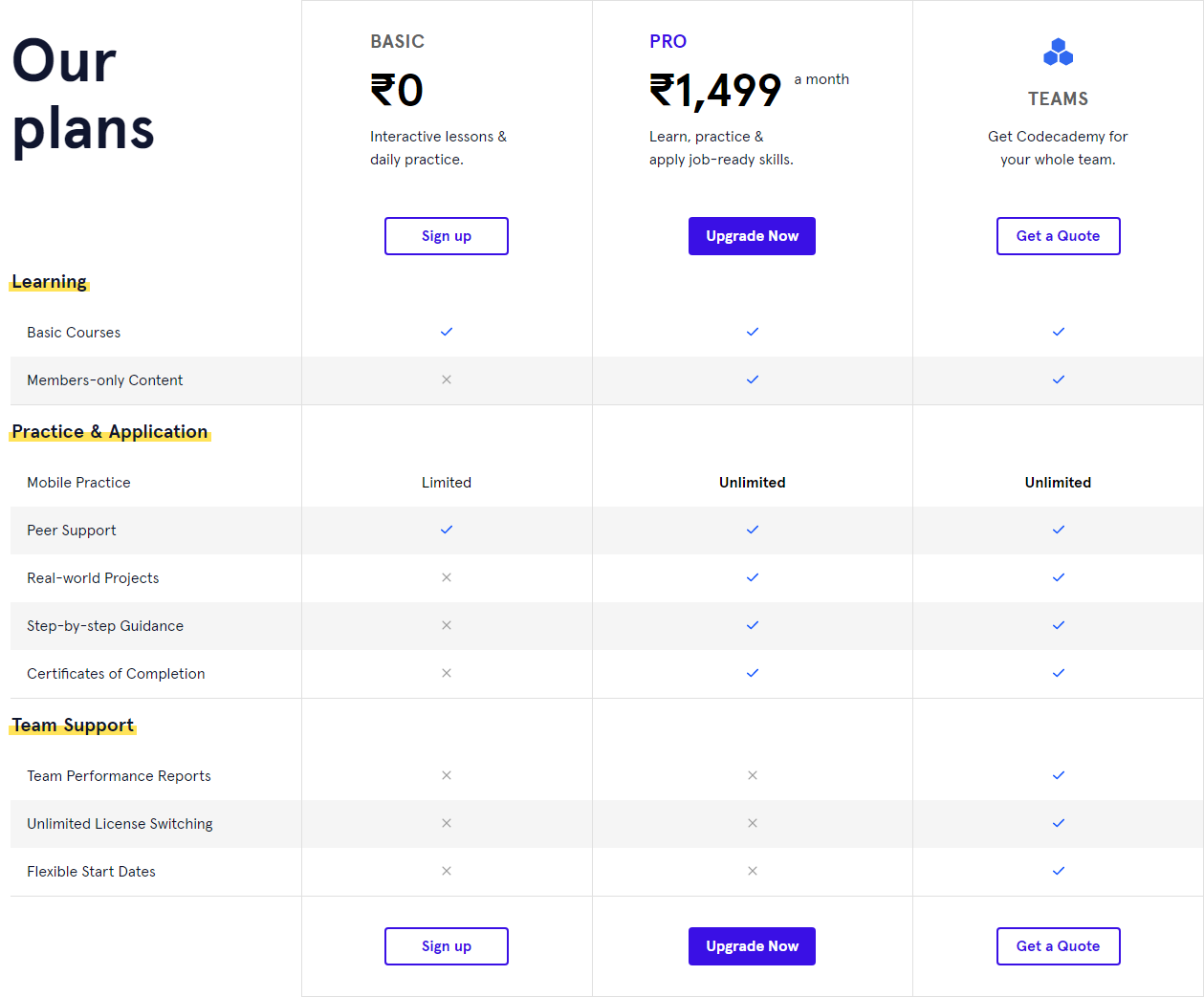Click the 'Learning' section heading
This screenshot has width=1204, height=997.
(x=49, y=282)
